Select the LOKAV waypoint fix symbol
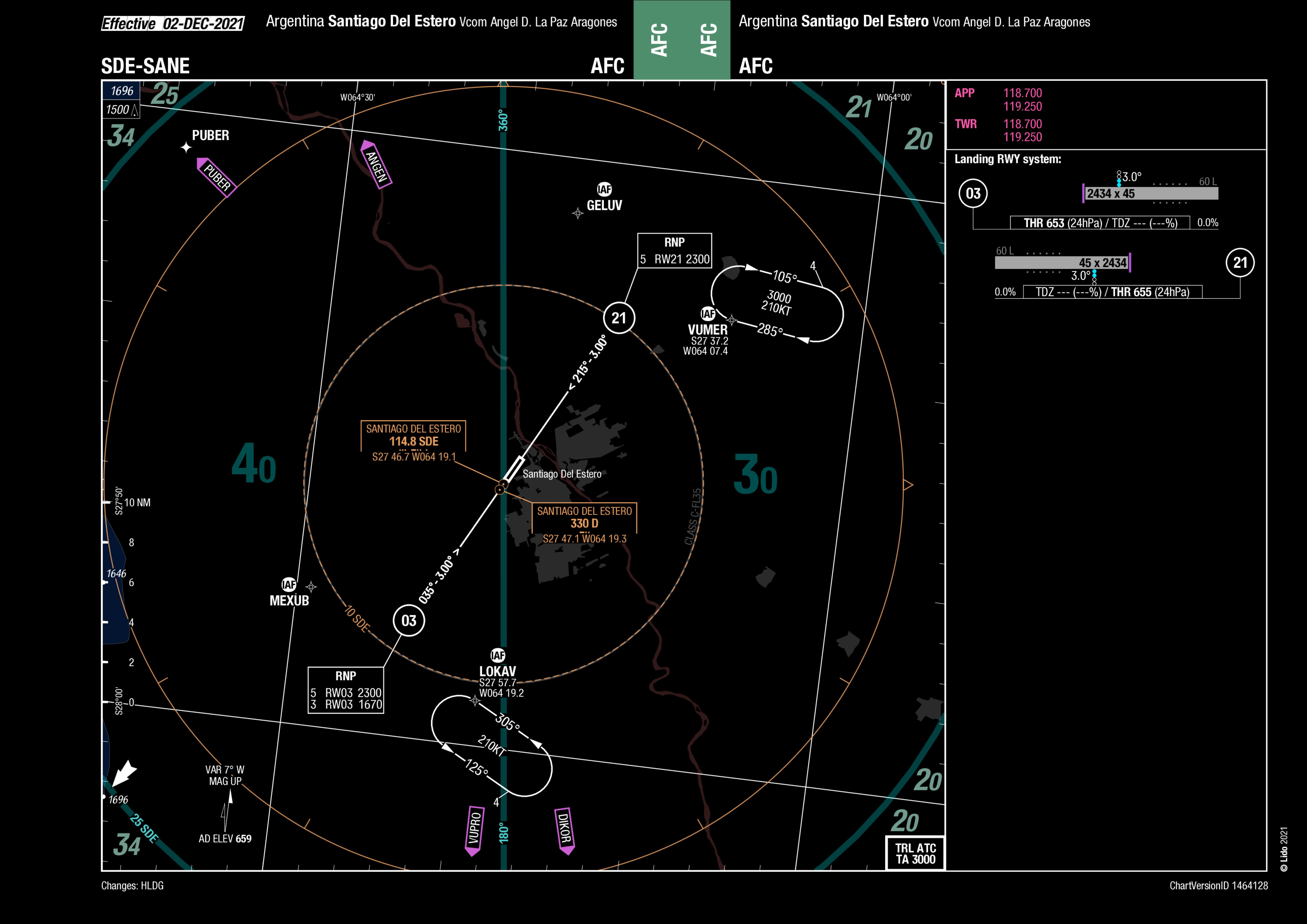 475,701
